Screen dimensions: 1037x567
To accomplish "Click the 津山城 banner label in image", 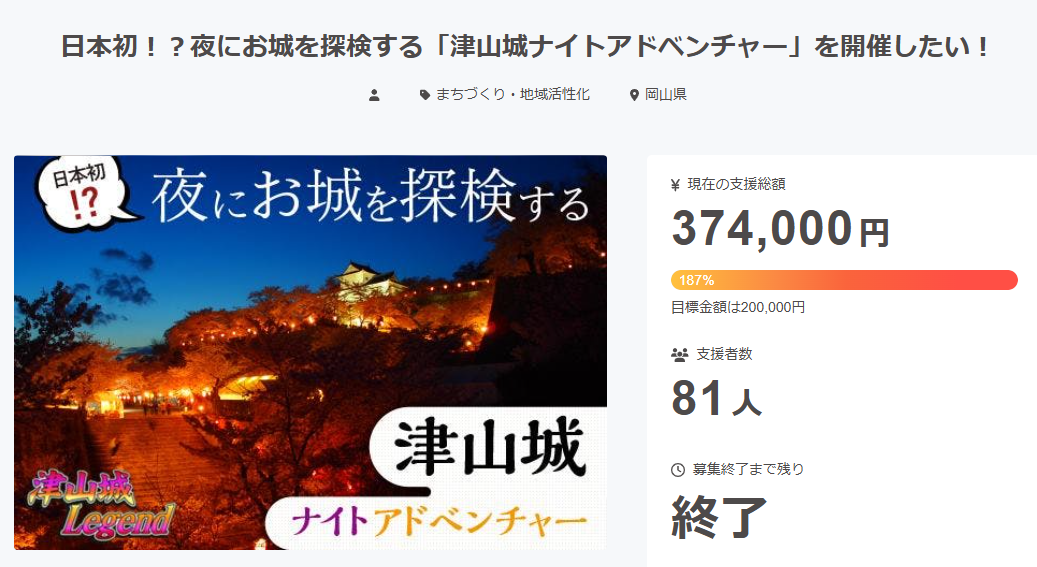I will pos(491,447).
